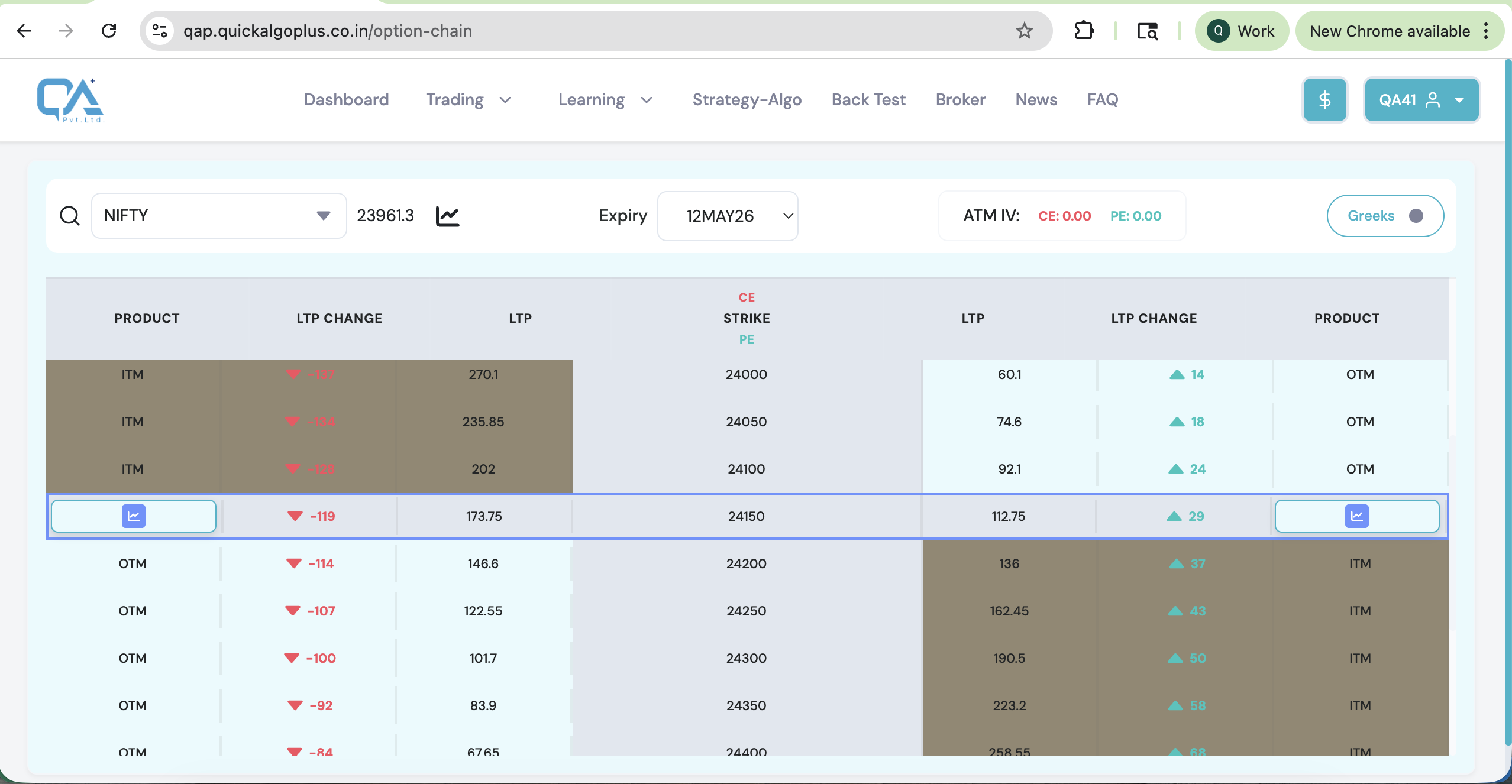Select strike 24300 in the chain

point(746,658)
